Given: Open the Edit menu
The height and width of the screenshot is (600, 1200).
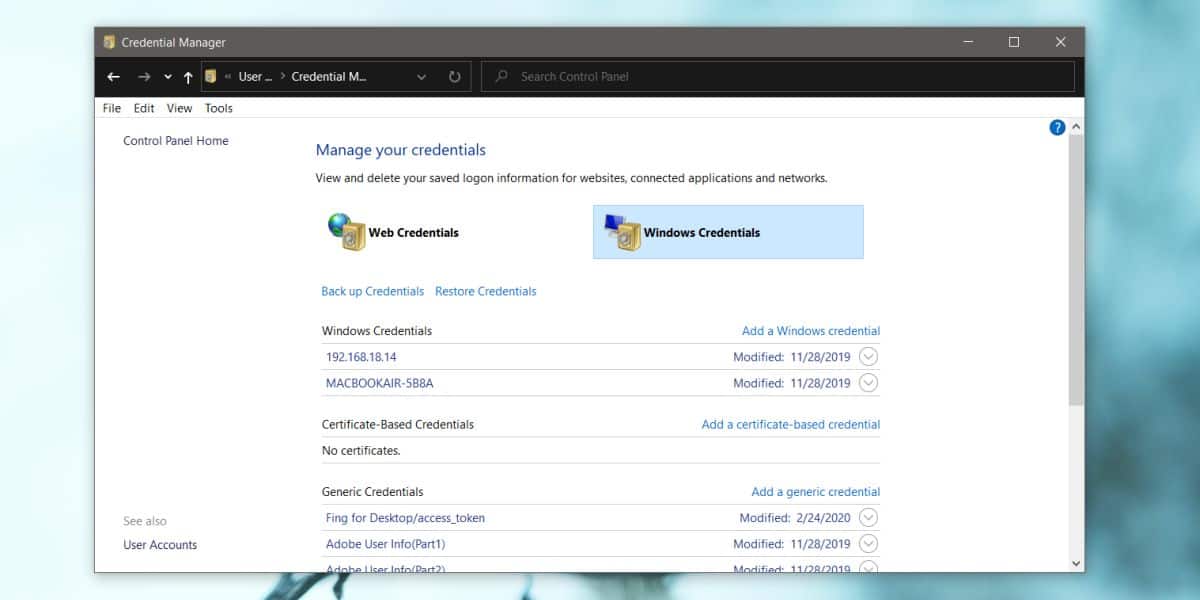Looking at the screenshot, I should 144,108.
